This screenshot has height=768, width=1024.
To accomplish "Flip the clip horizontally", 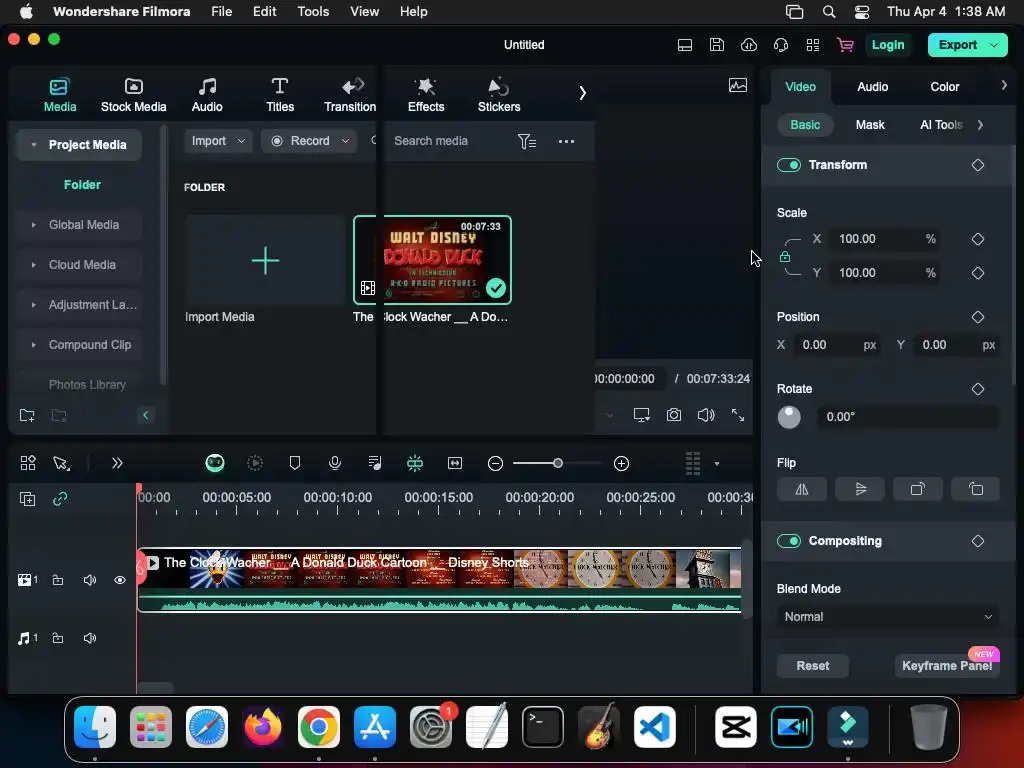I will click(x=802, y=489).
